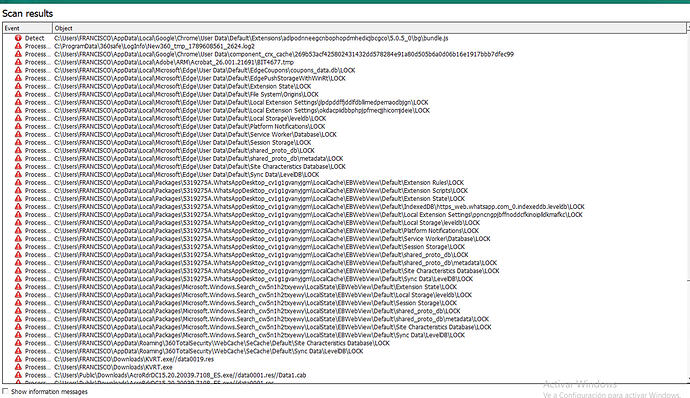The height and width of the screenshot is (398, 690).
Task: Click warning icon of EdgeCoupons coupons_data.db row
Action: pyautogui.click(x=18, y=70)
